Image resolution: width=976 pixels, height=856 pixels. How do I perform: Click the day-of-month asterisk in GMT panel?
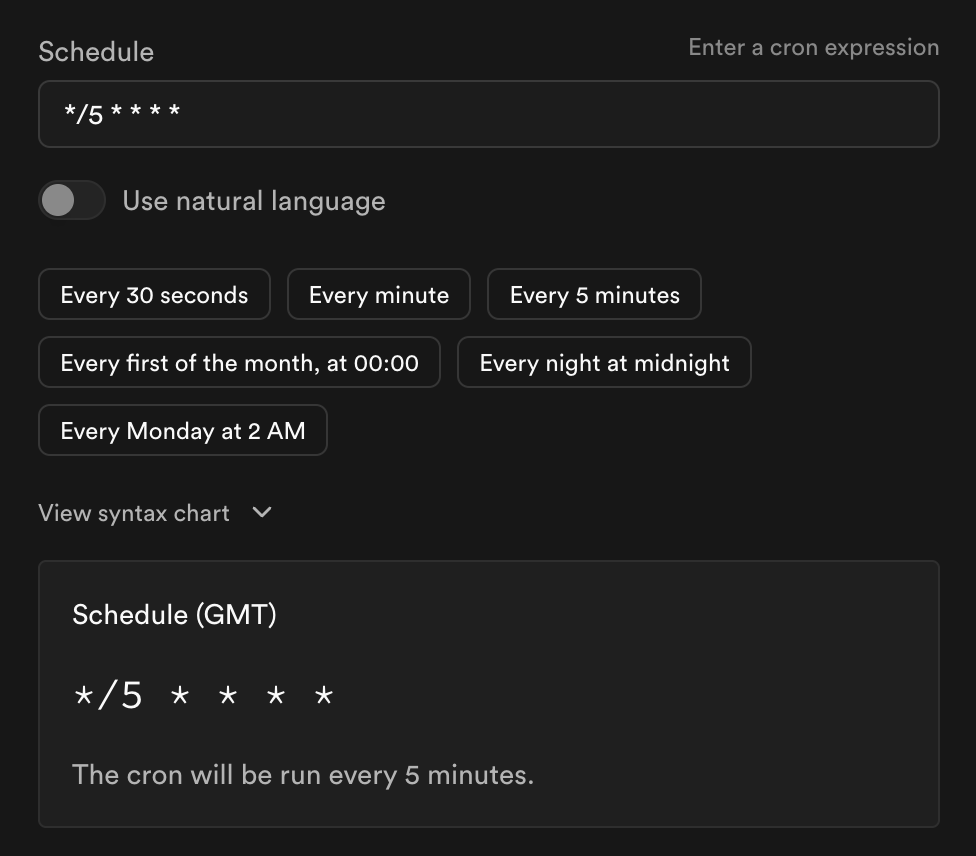pyautogui.click(x=228, y=695)
